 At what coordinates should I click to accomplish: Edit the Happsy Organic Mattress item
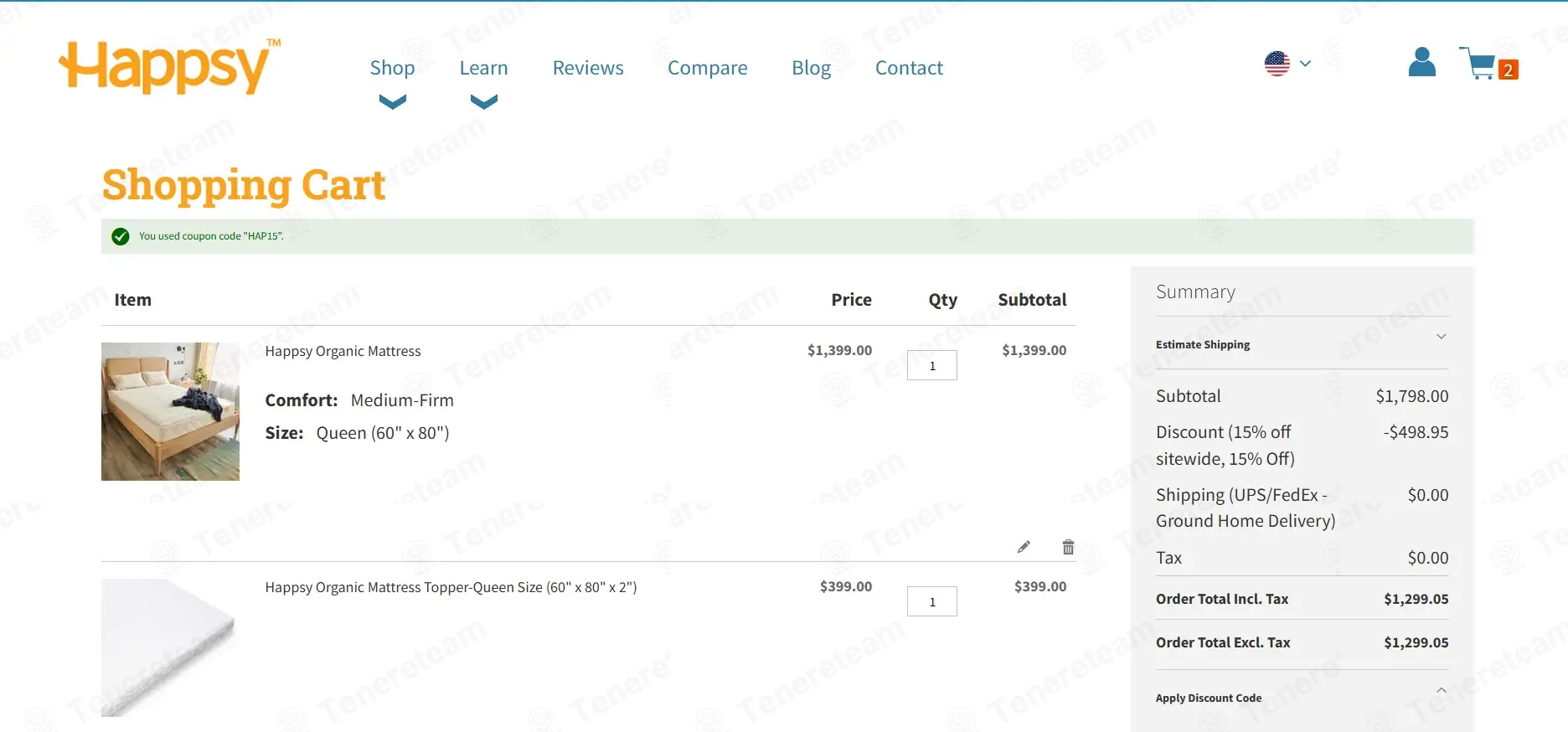tap(1024, 547)
